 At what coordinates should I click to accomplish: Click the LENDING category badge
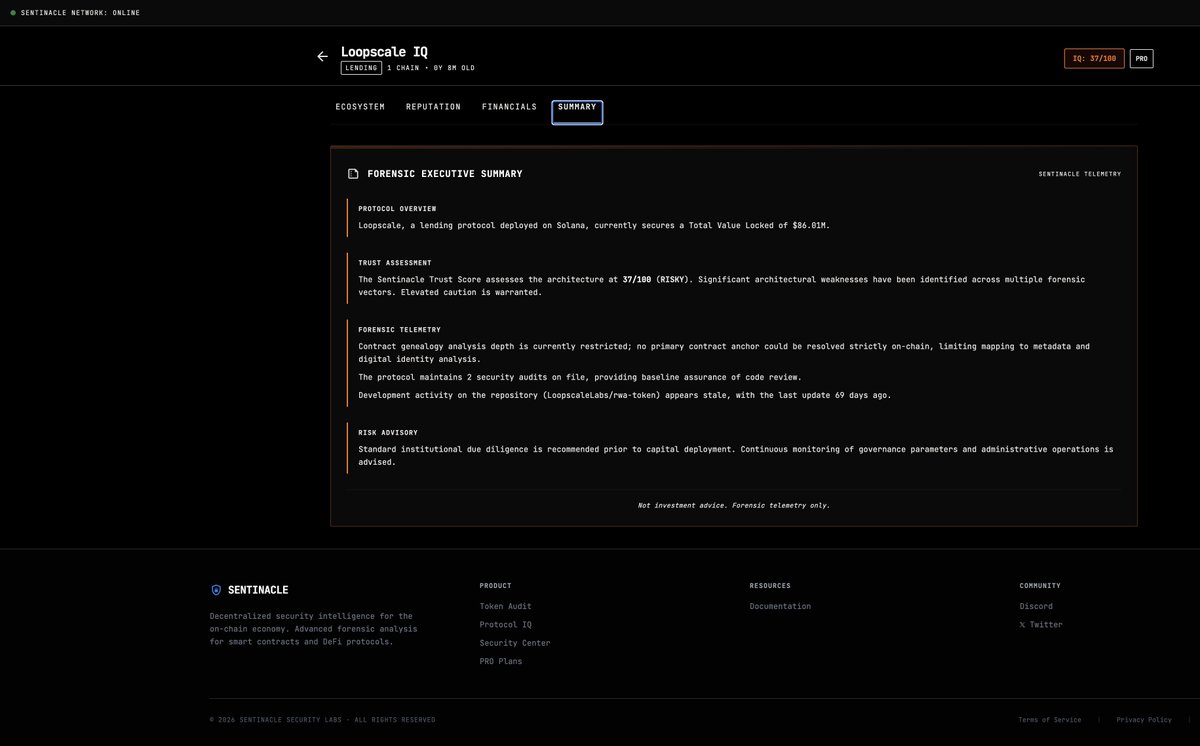coord(360,66)
